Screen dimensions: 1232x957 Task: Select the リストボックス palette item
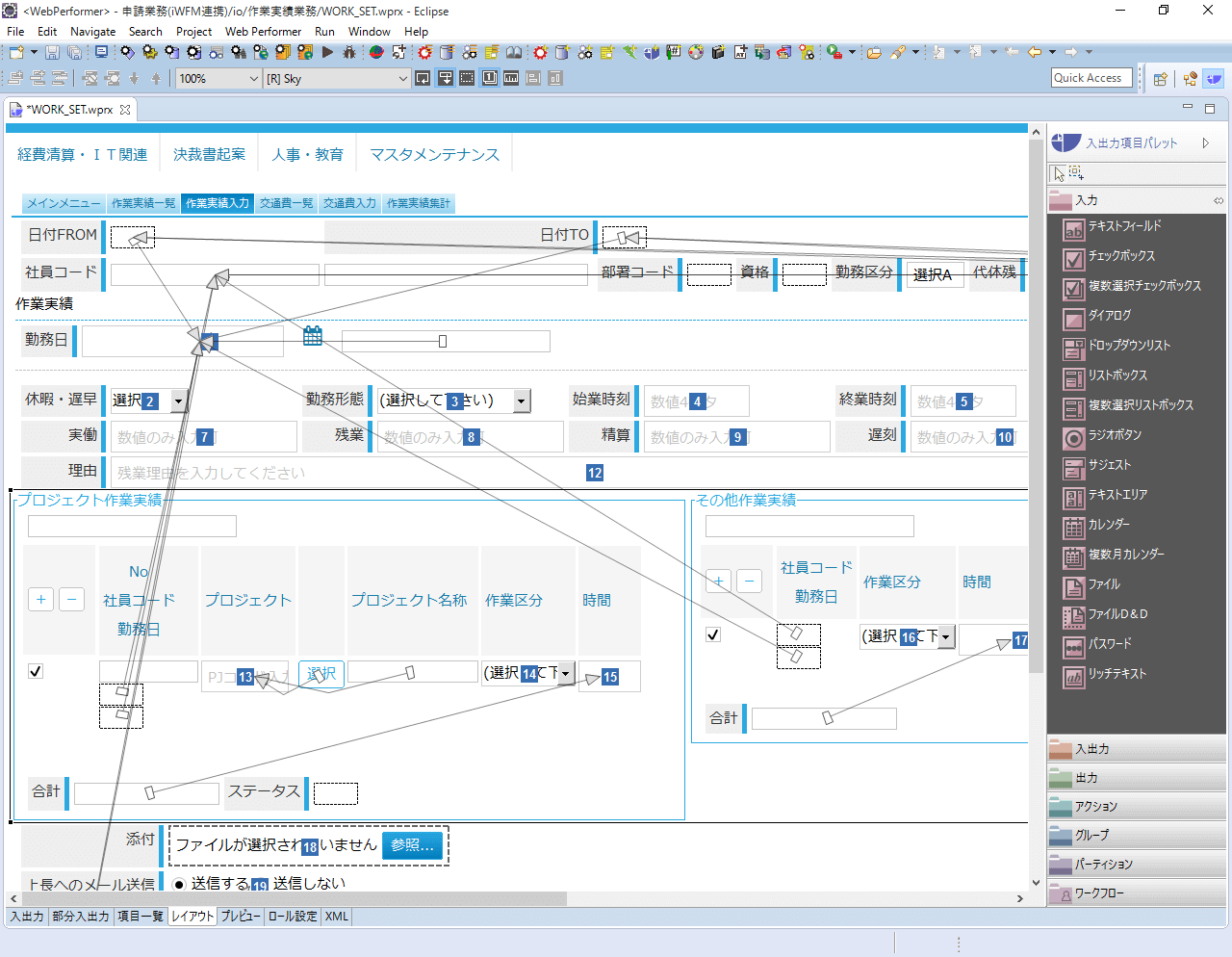(x=1136, y=375)
